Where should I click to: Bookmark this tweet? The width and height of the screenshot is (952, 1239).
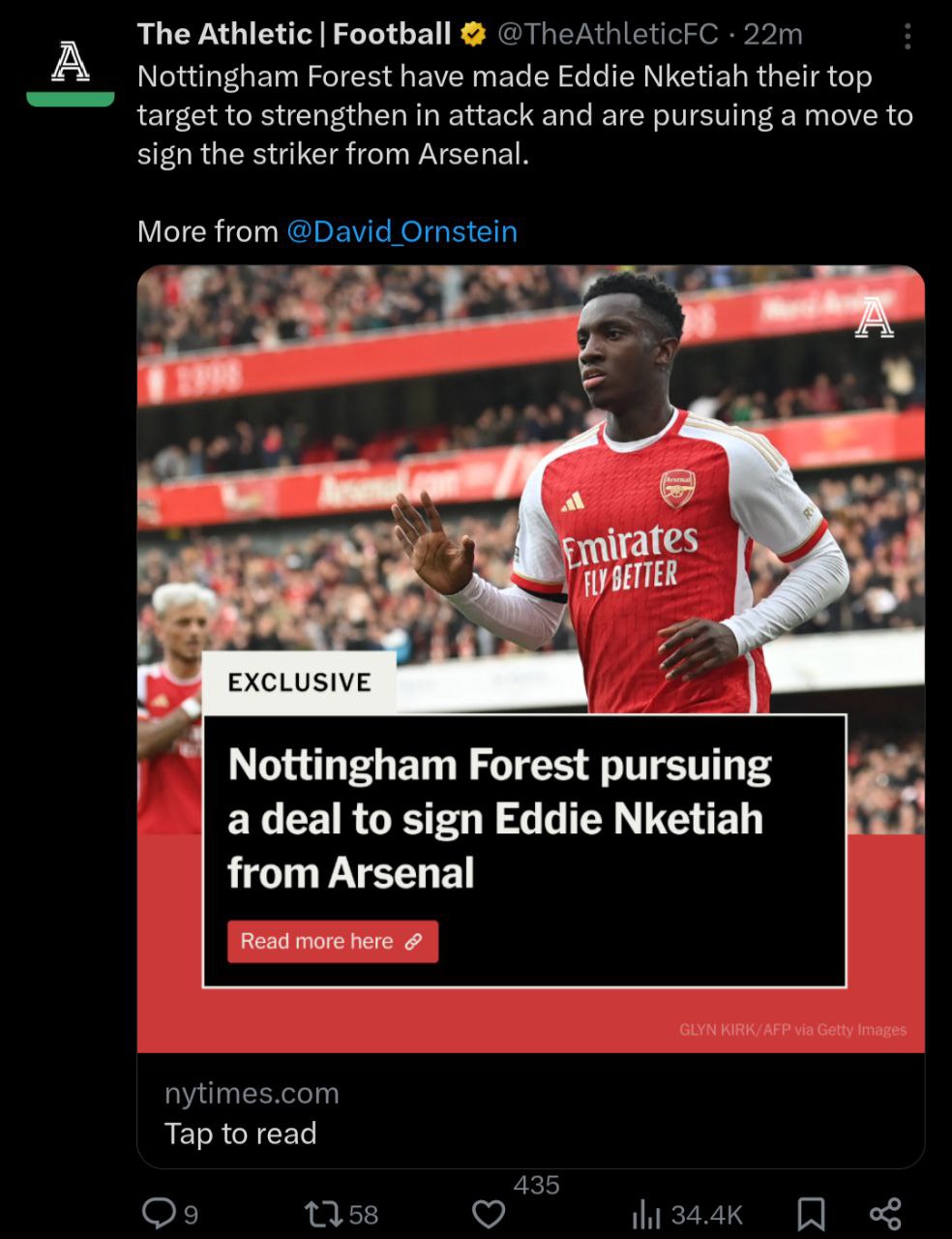coord(811,1214)
